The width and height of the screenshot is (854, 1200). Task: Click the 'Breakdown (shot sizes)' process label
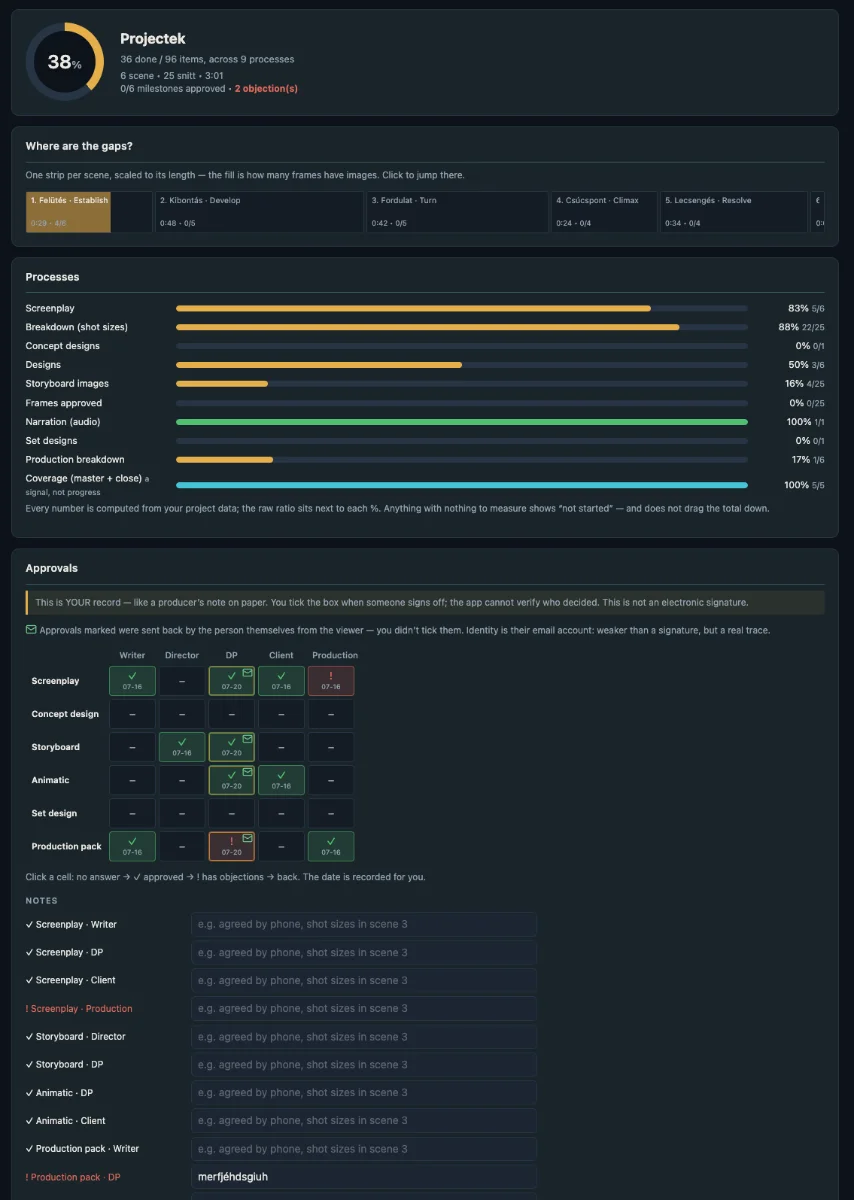(77, 327)
